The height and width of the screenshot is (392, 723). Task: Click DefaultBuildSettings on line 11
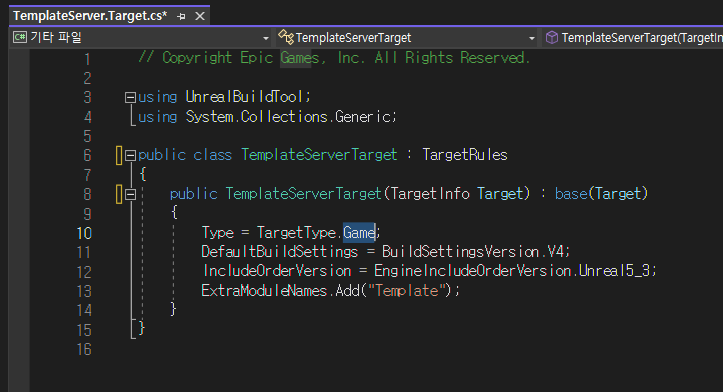click(x=279, y=252)
